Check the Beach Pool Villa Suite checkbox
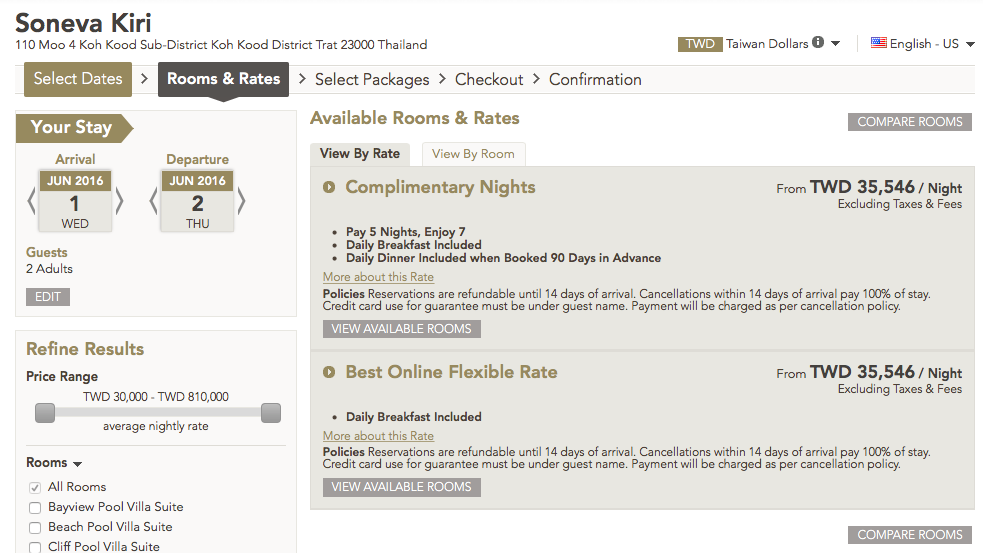The image size is (983, 553). 35,527
